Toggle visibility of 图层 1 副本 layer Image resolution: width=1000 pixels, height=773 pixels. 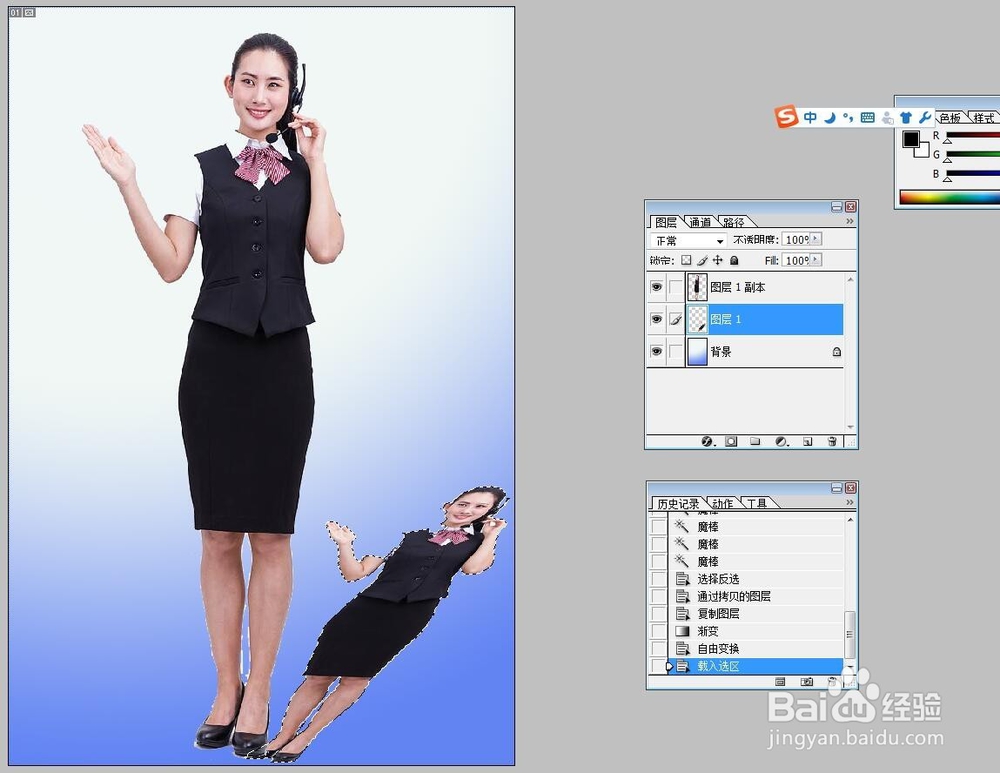(x=656, y=287)
